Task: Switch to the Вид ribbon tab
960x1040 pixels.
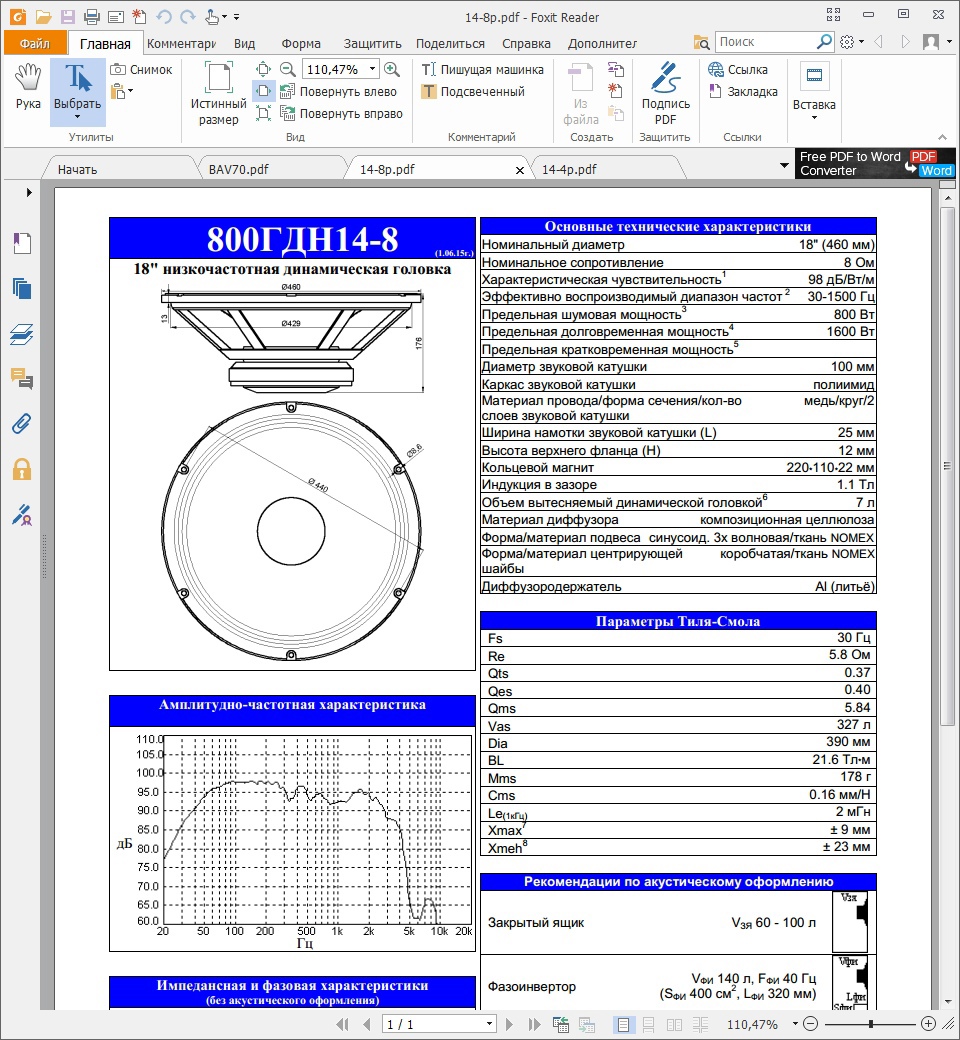Action: (244, 43)
